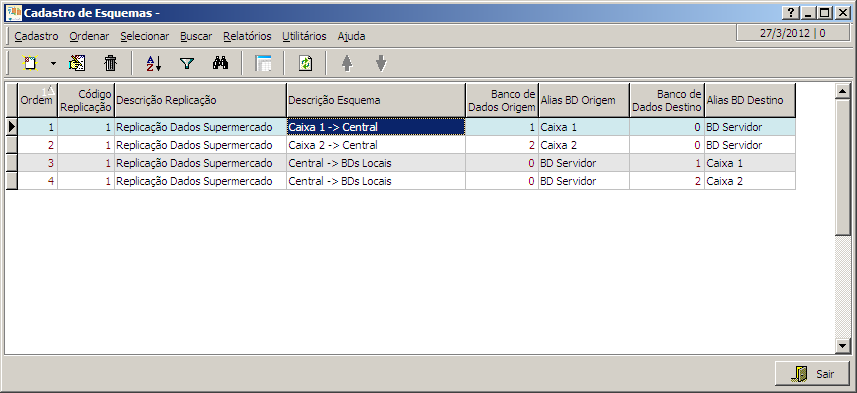Open the Buscar menu
Screen dimensions: 857x393
196,36
